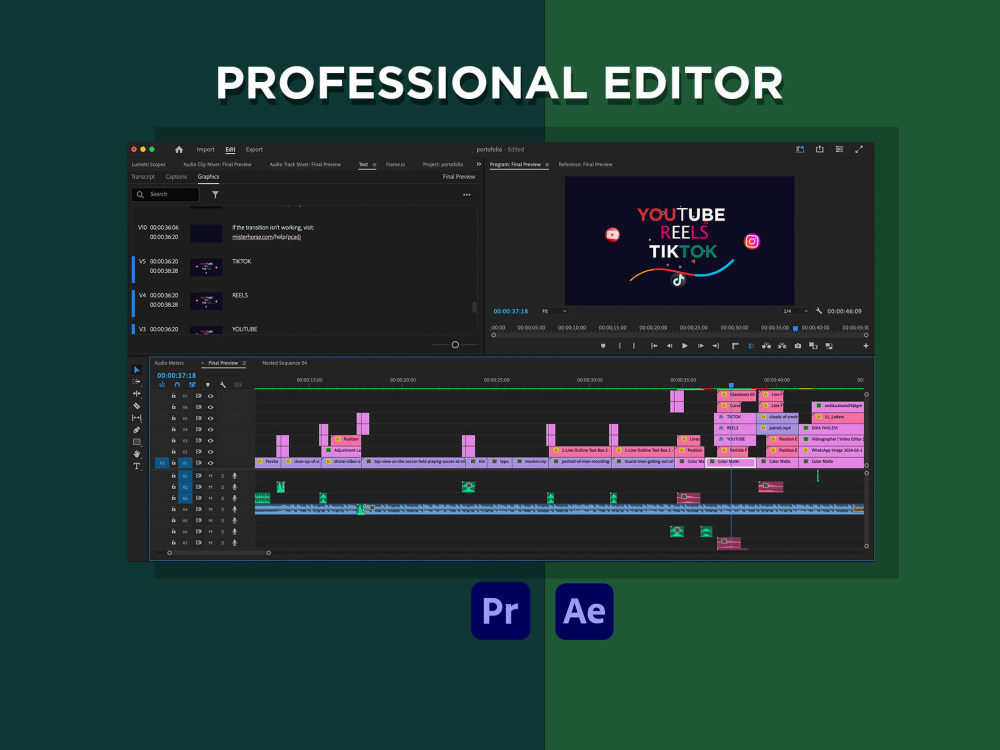Select the Hand tool
The width and height of the screenshot is (1000, 750).
[x=136, y=453]
